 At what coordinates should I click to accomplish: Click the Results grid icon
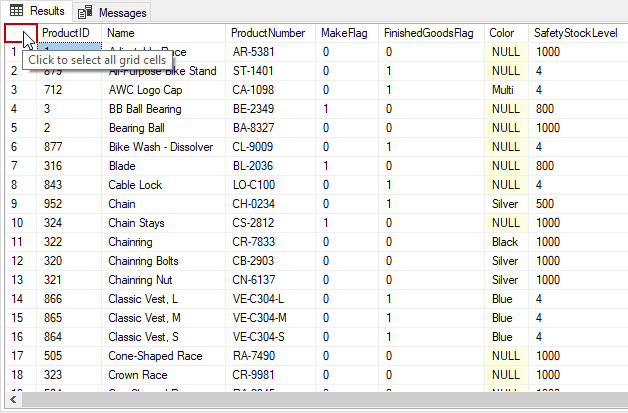(x=16, y=10)
